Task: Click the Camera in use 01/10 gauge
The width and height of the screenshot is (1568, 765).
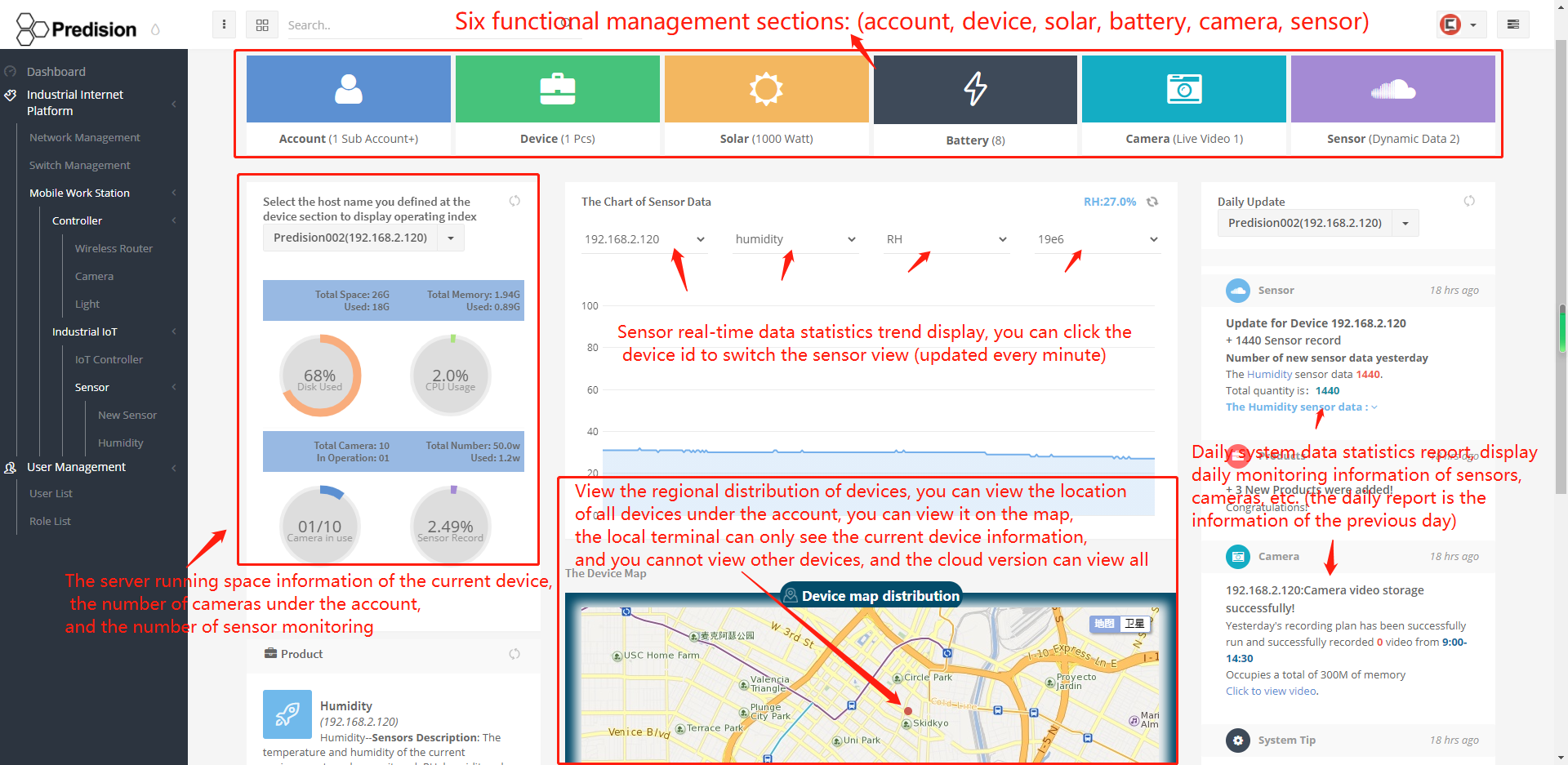Action: 320,525
